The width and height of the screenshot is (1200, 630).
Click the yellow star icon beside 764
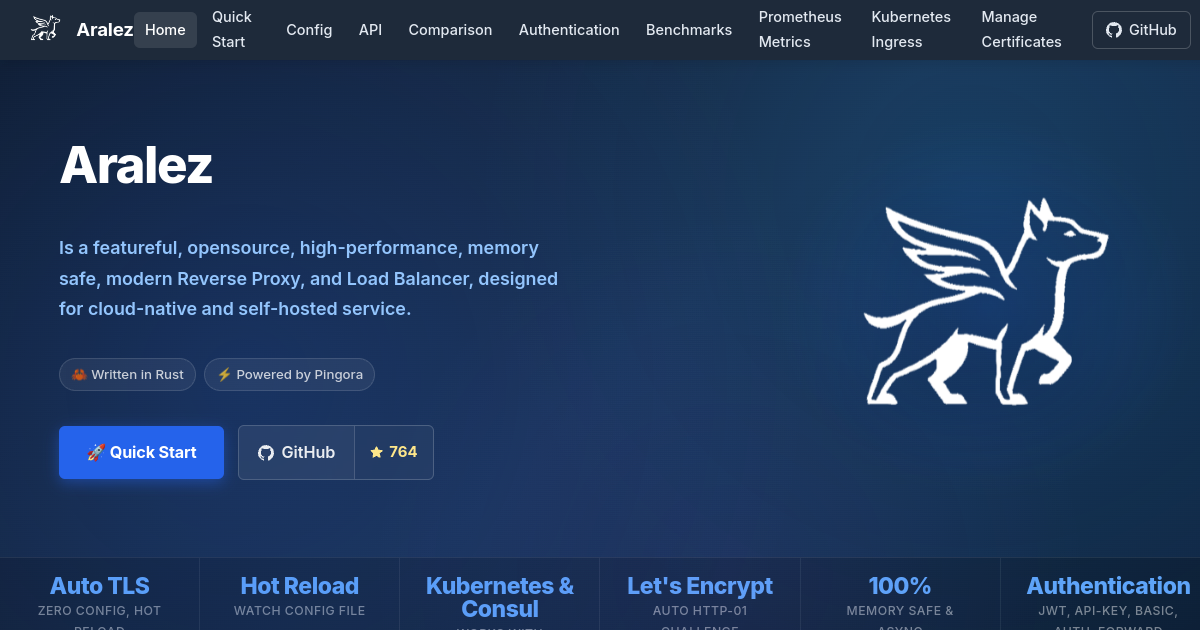(x=377, y=452)
